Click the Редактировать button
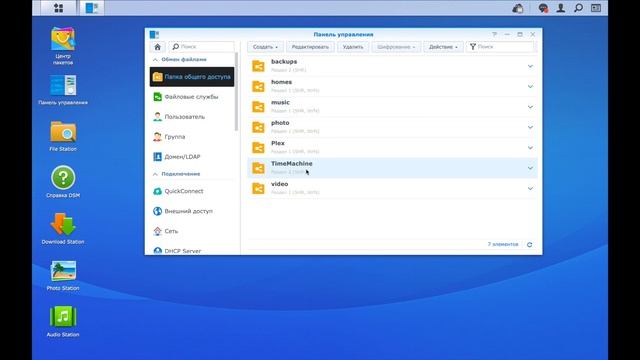640x360 pixels. [310, 47]
